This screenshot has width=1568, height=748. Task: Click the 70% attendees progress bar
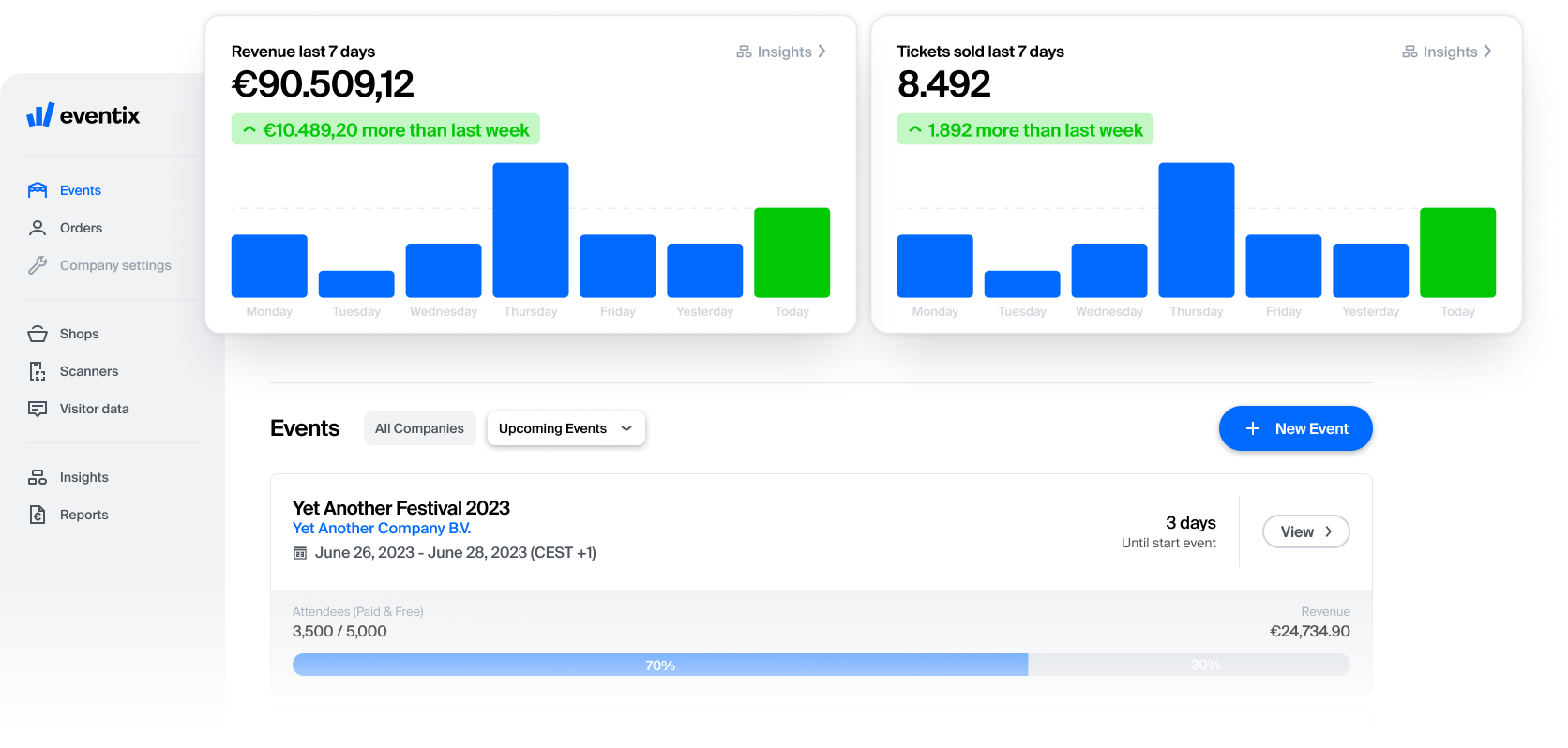tap(659, 665)
